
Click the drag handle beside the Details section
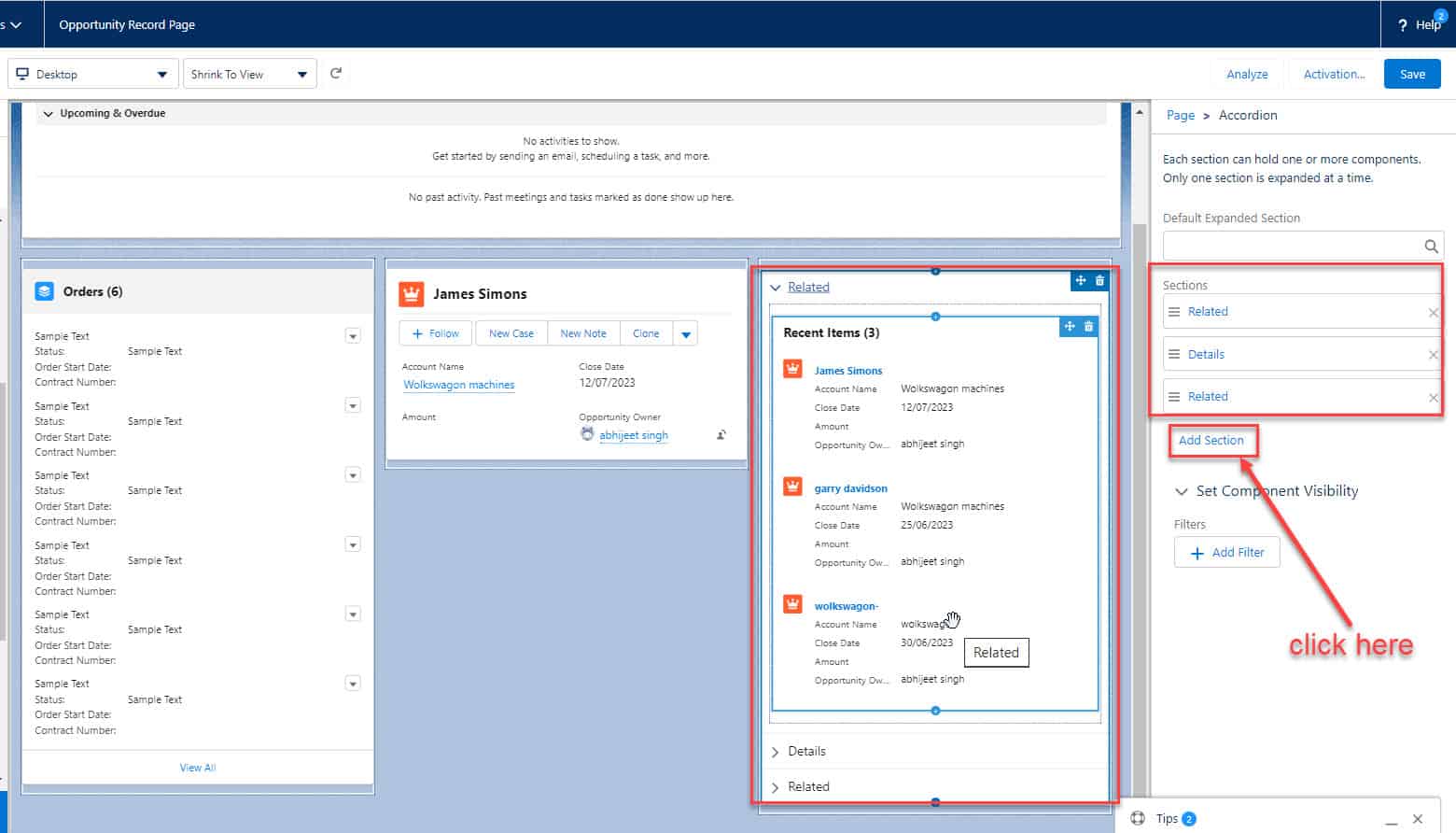pyautogui.click(x=1175, y=354)
